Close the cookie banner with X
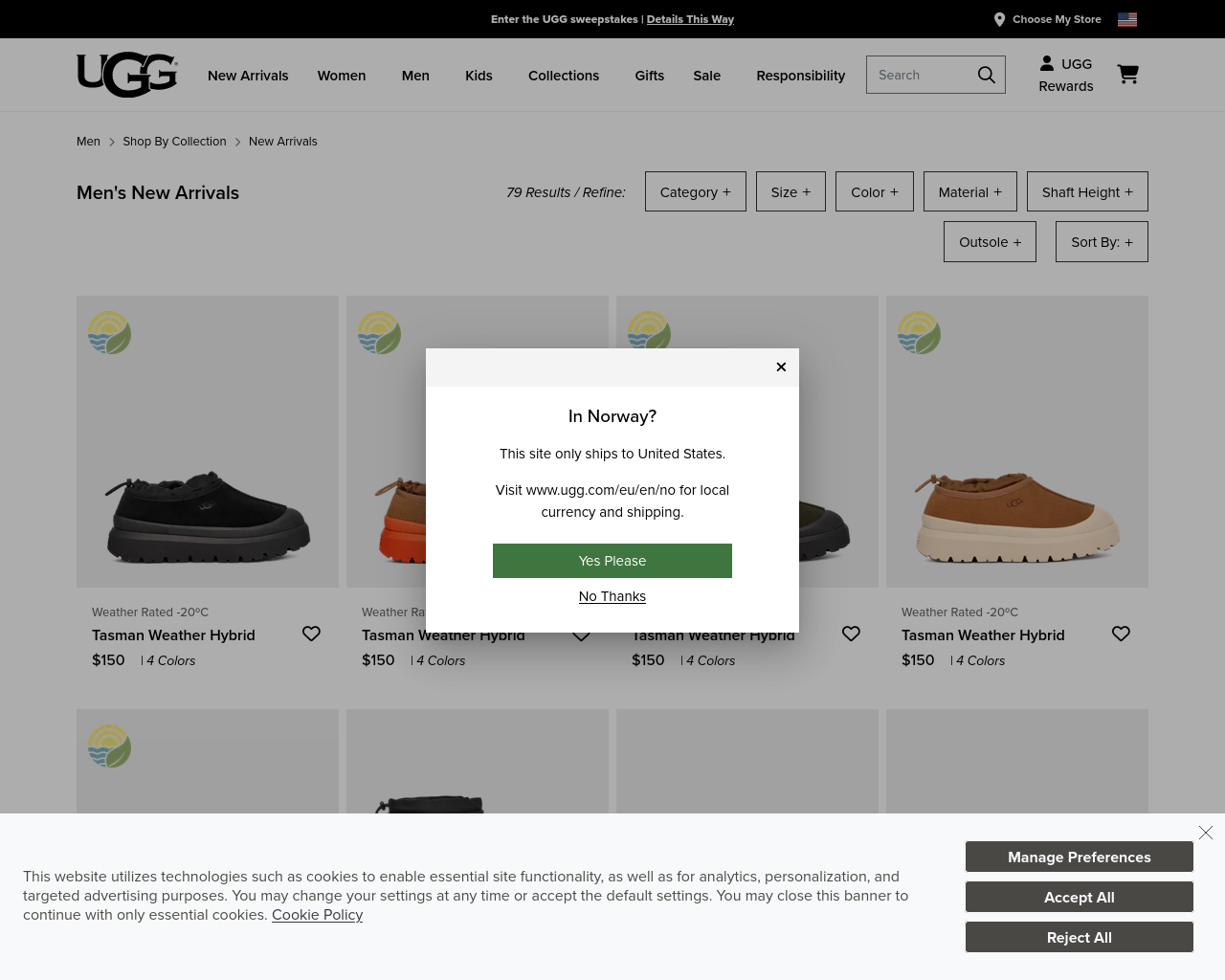This screenshot has width=1225, height=980. click(1206, 833)
